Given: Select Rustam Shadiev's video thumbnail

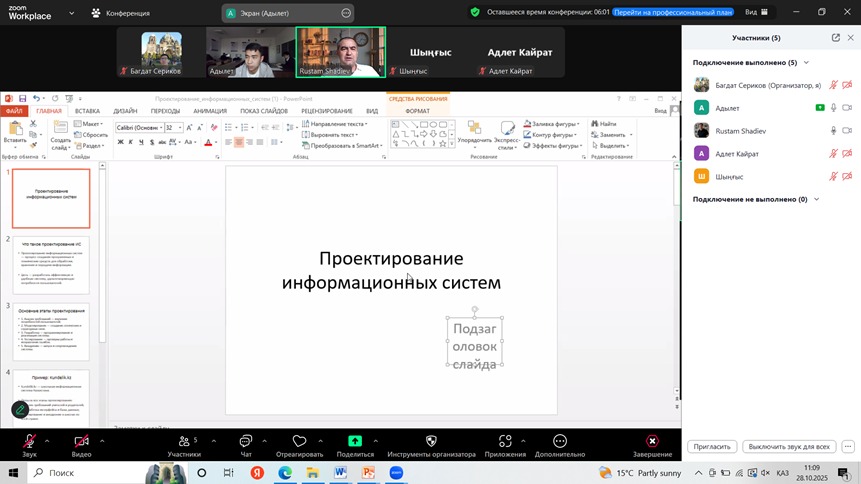Looking at the screenshot, I should 341,52.
